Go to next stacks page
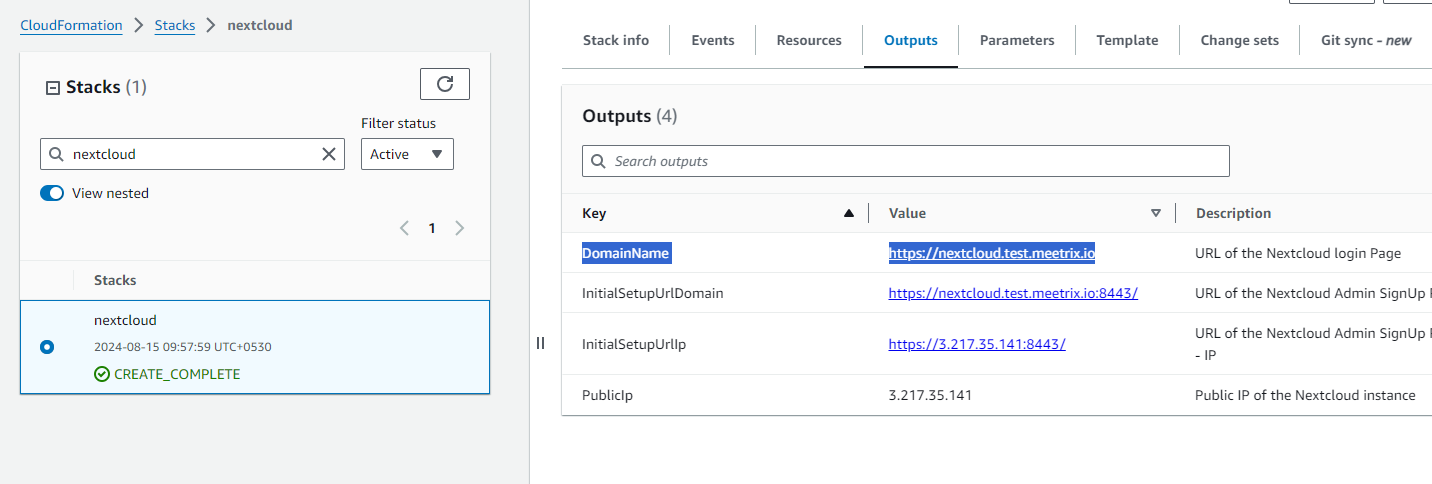The width and height of the screenshot is (1432, 484). tap(459, 228)
